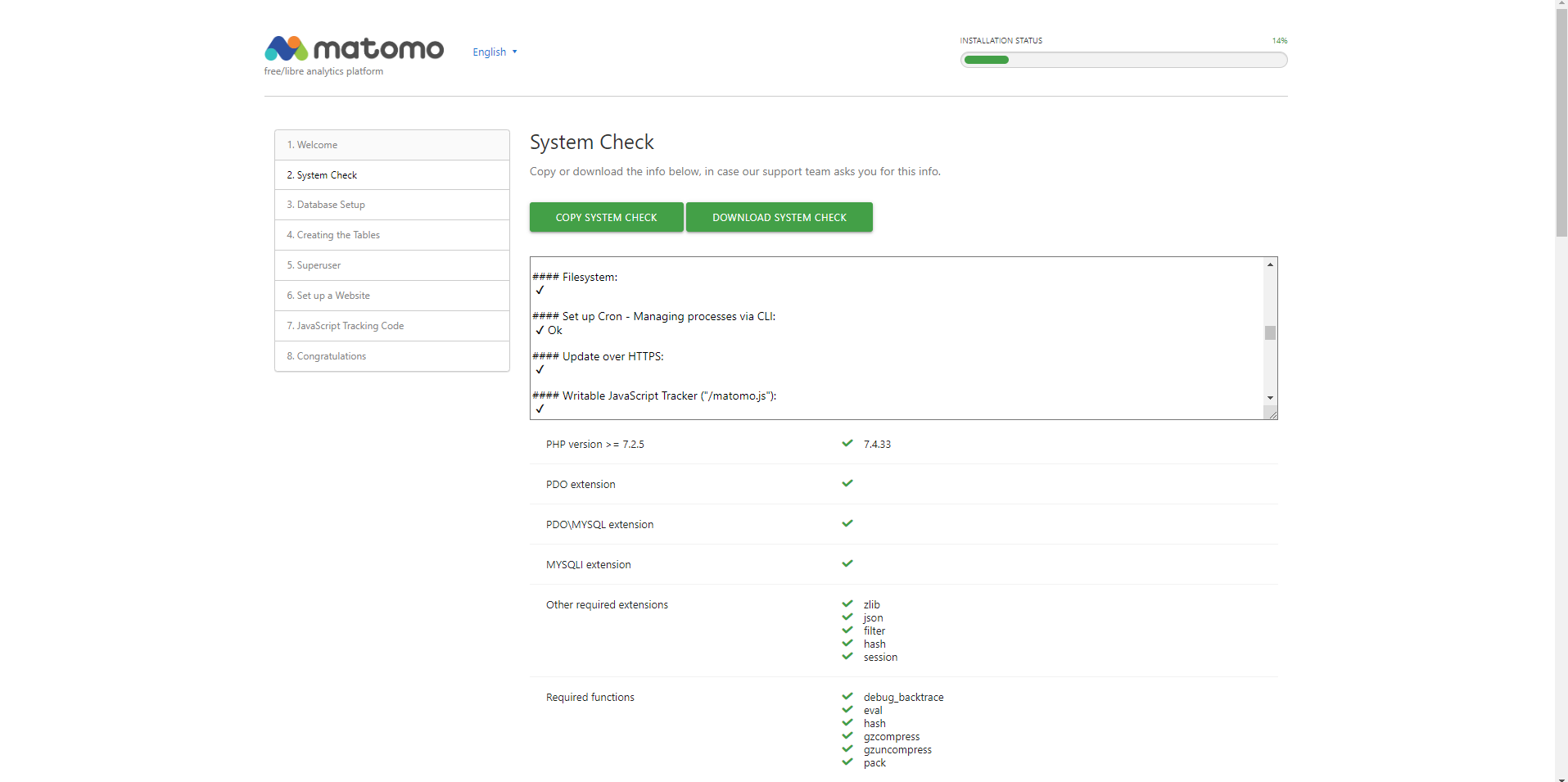
Task: Click check icon next to session
Action: click(847, 656)
